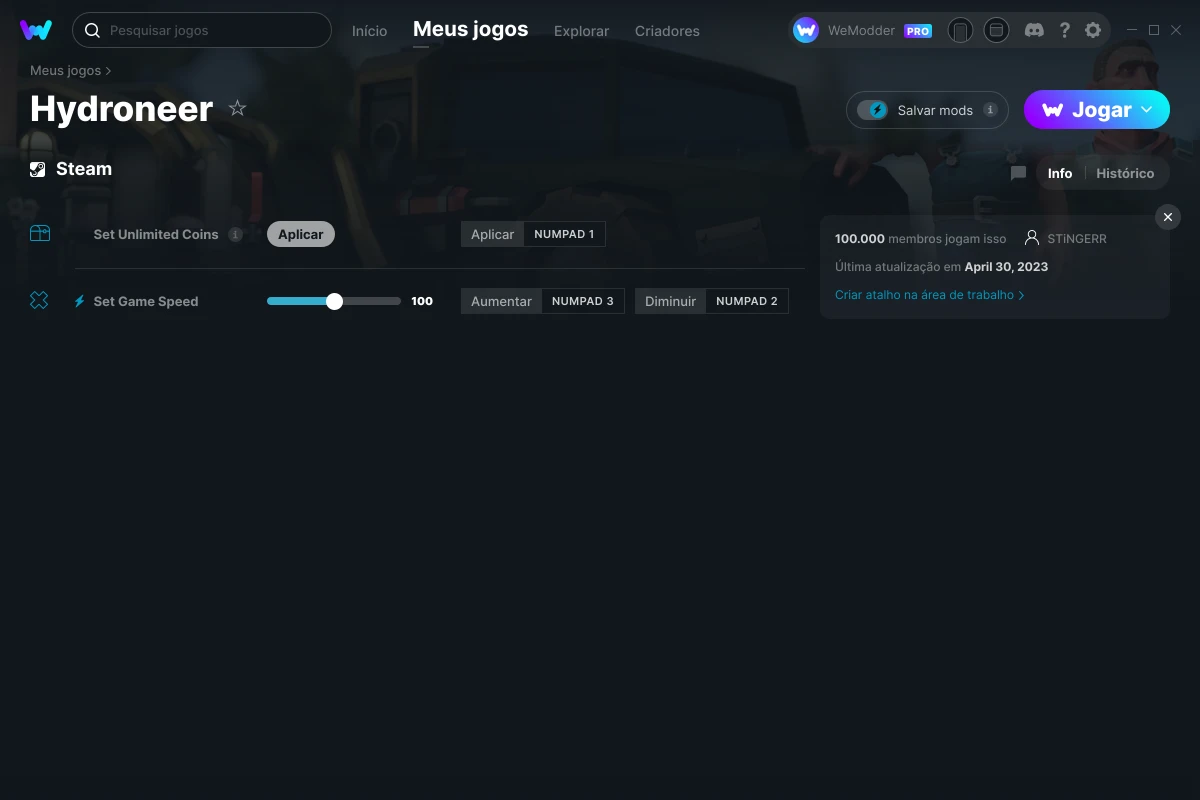Click the search magnifier icon
Image resolution: width=1200 pixels, height=800 pixels.
pyautogui.click(x=92, y=30)
